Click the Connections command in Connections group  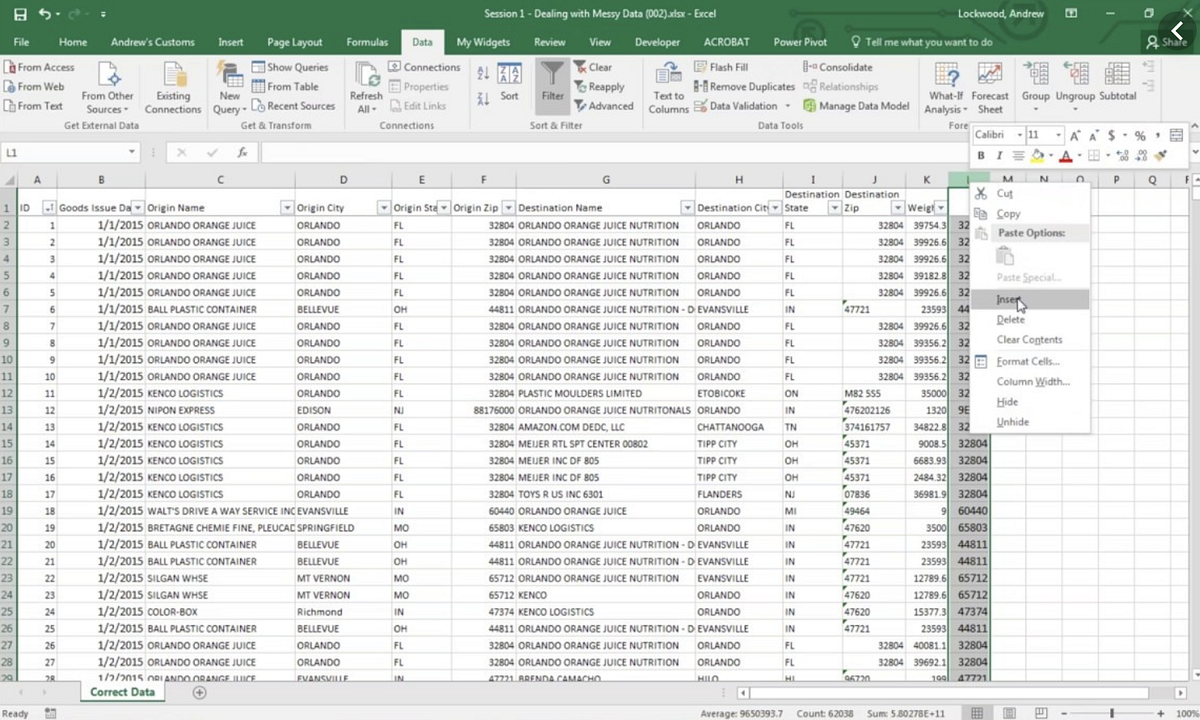point(424,67)
